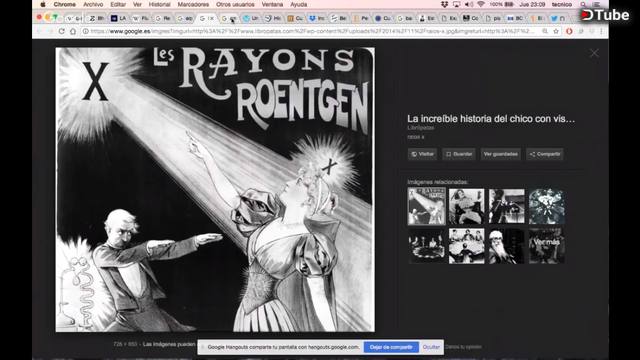Open Spotlight search magnifier

pos(583,4)
